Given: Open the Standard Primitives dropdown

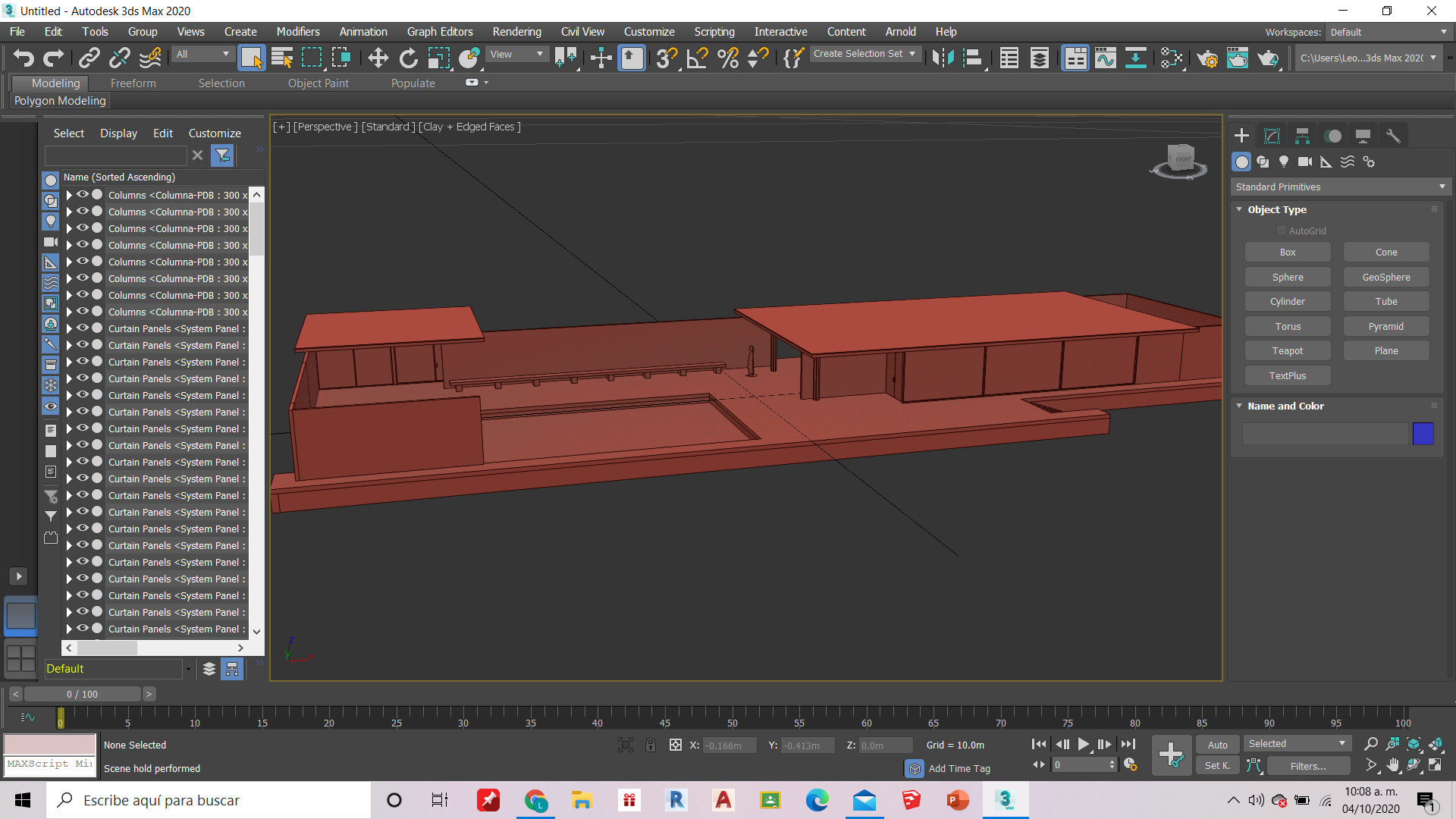Looking at the screenshot, I should pos(1340,187).
